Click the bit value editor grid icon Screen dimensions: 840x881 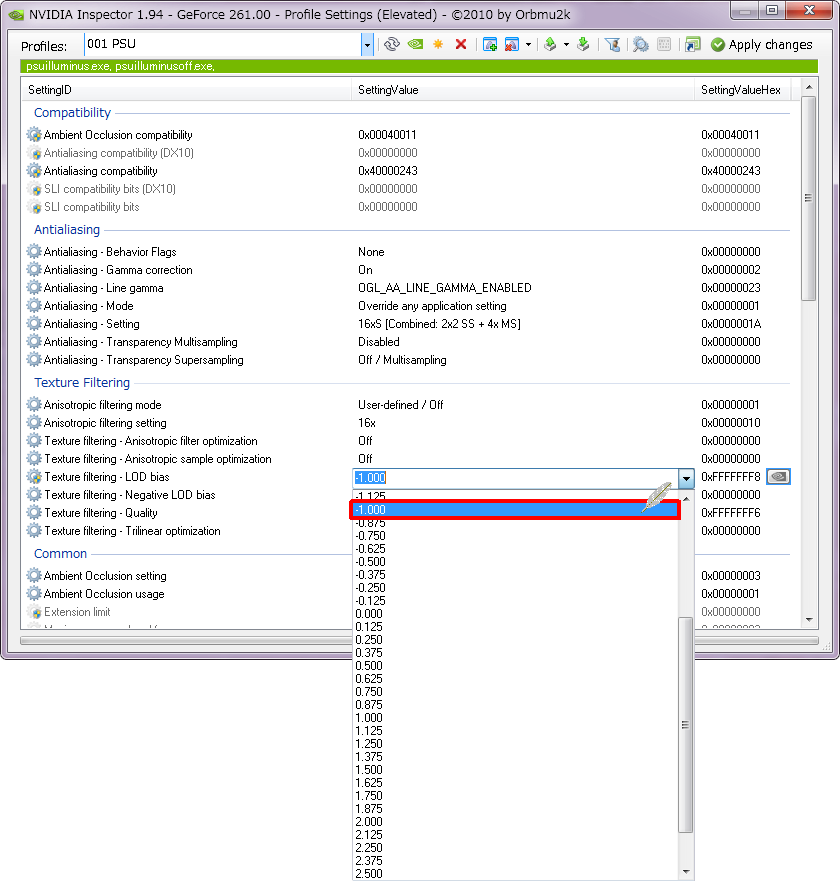click(x=664, y=44)
